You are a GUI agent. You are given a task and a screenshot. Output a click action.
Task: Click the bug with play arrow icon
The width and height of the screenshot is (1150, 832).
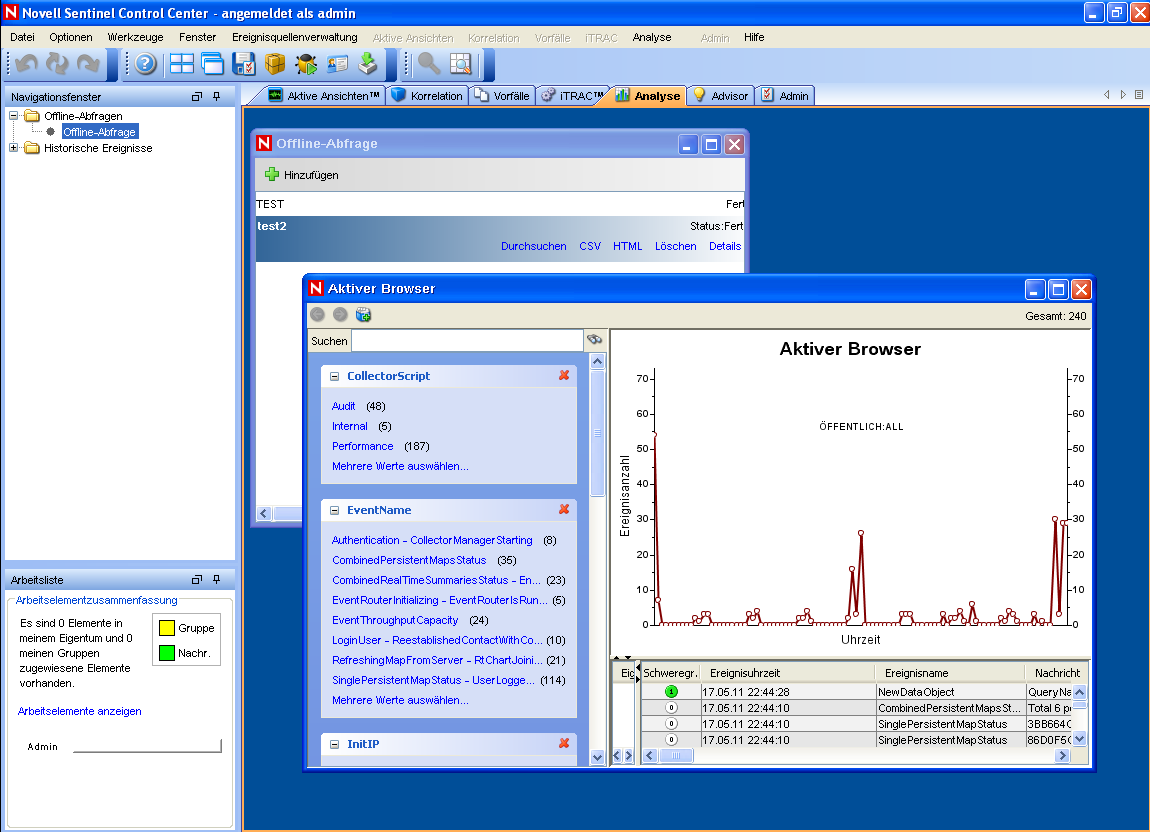[306, 64]
